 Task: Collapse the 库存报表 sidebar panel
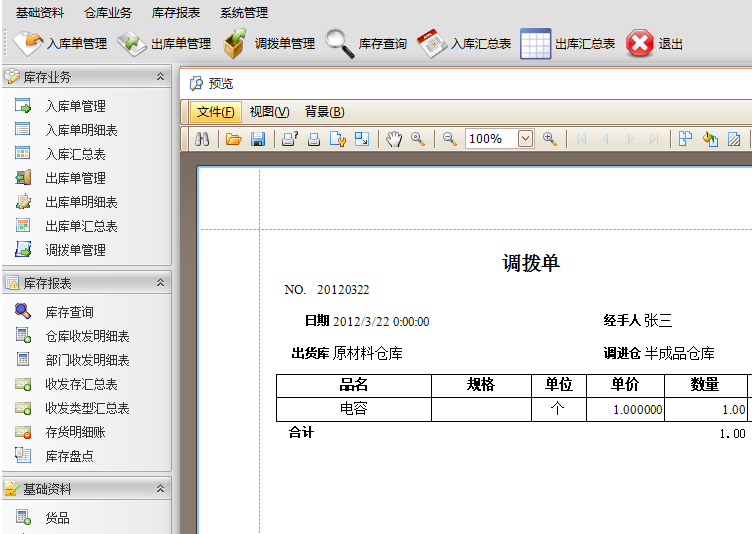160,283
